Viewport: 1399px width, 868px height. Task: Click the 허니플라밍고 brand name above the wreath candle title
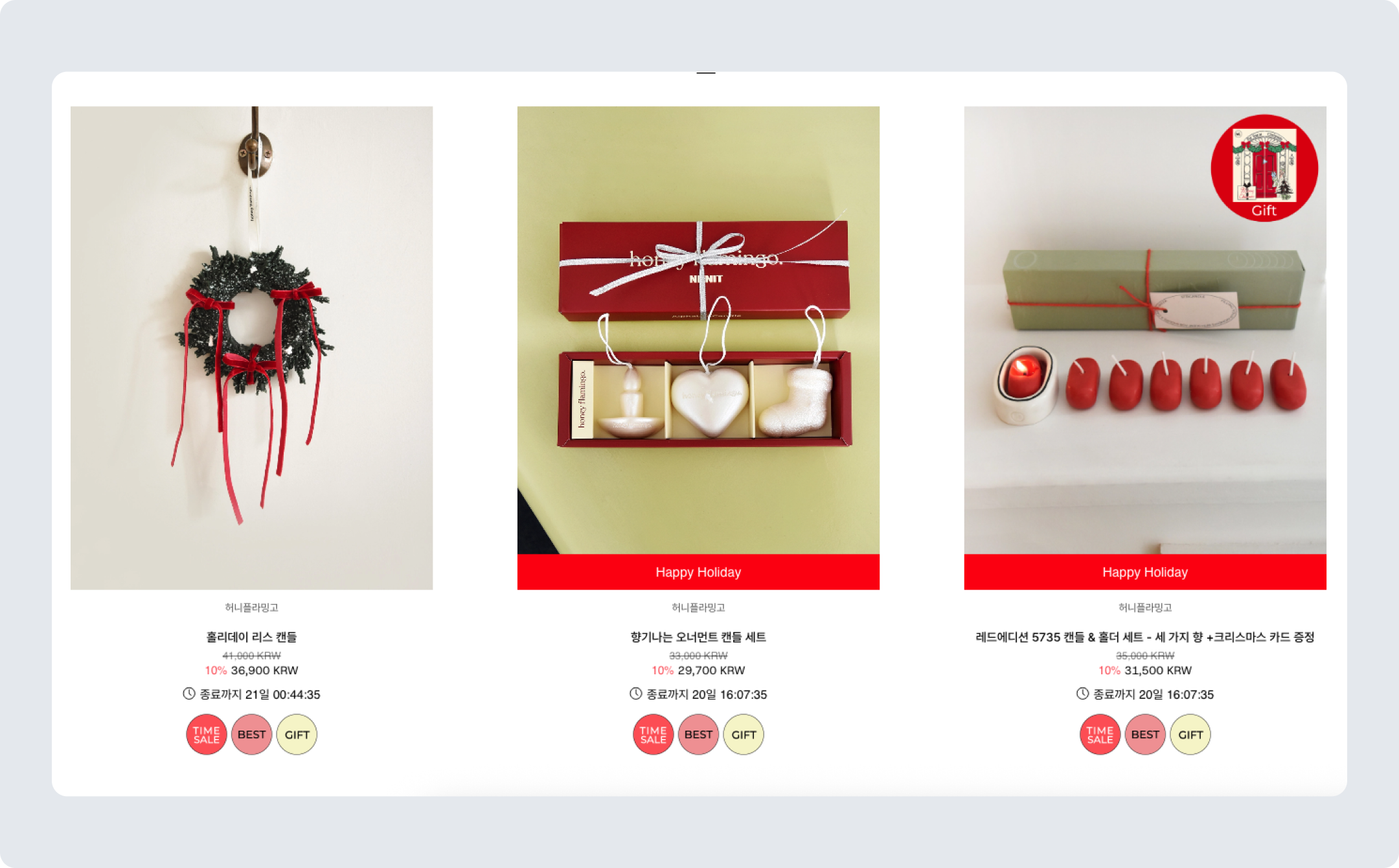click(x=251, y=607)
